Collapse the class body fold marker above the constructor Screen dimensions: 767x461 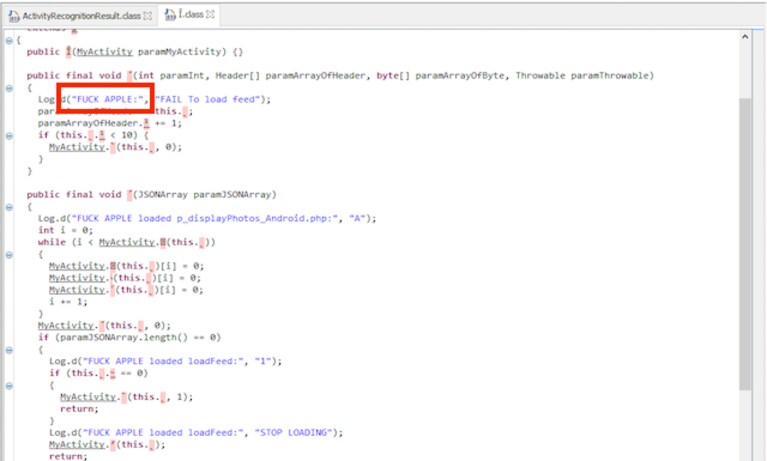[9, 41]
